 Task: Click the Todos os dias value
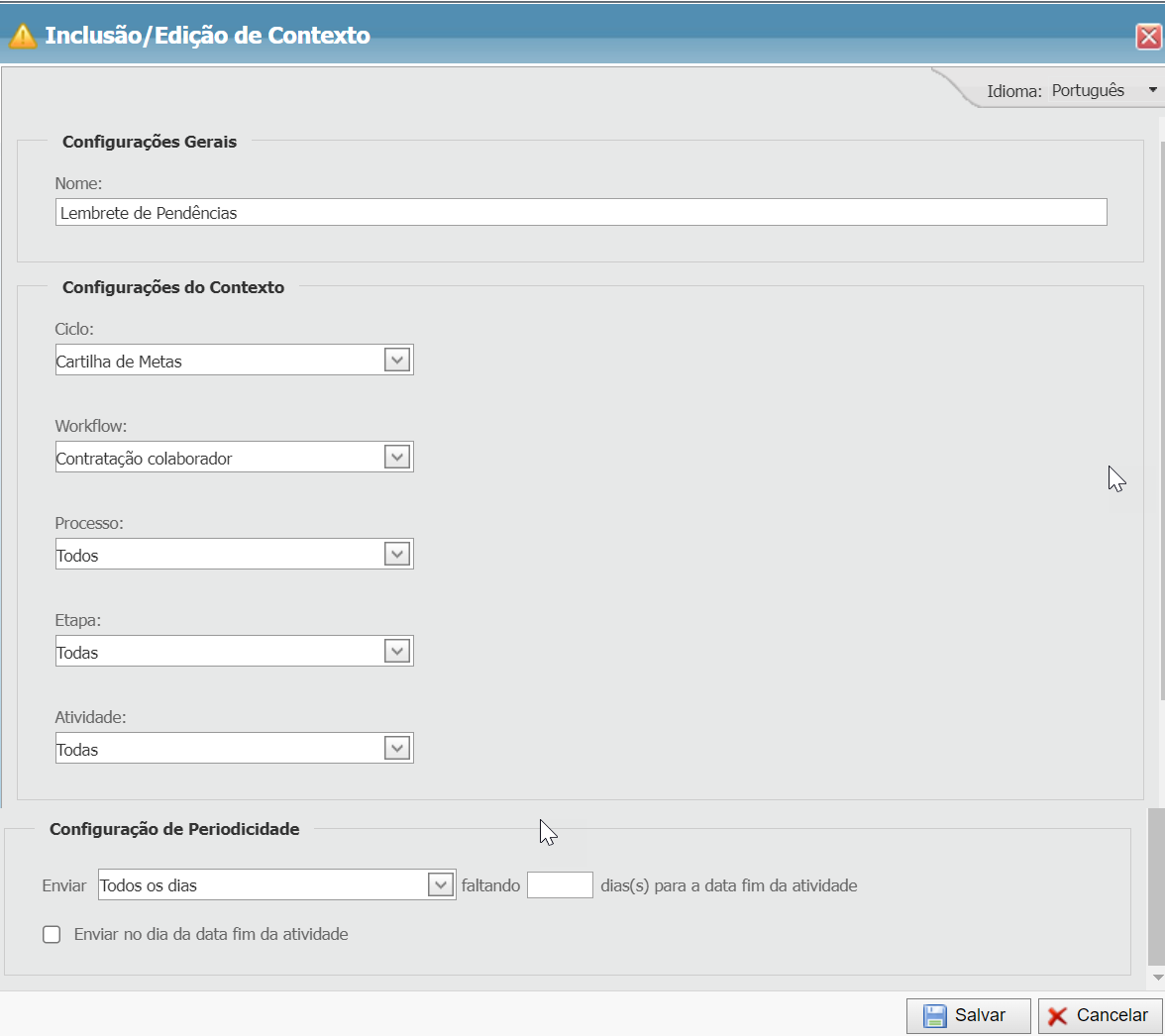tap(149, 886)
